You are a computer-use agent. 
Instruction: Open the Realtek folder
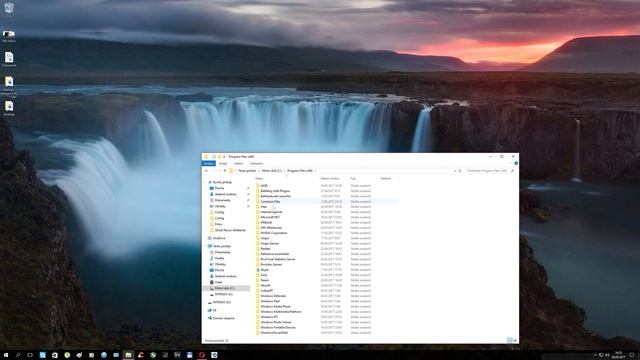265,249
